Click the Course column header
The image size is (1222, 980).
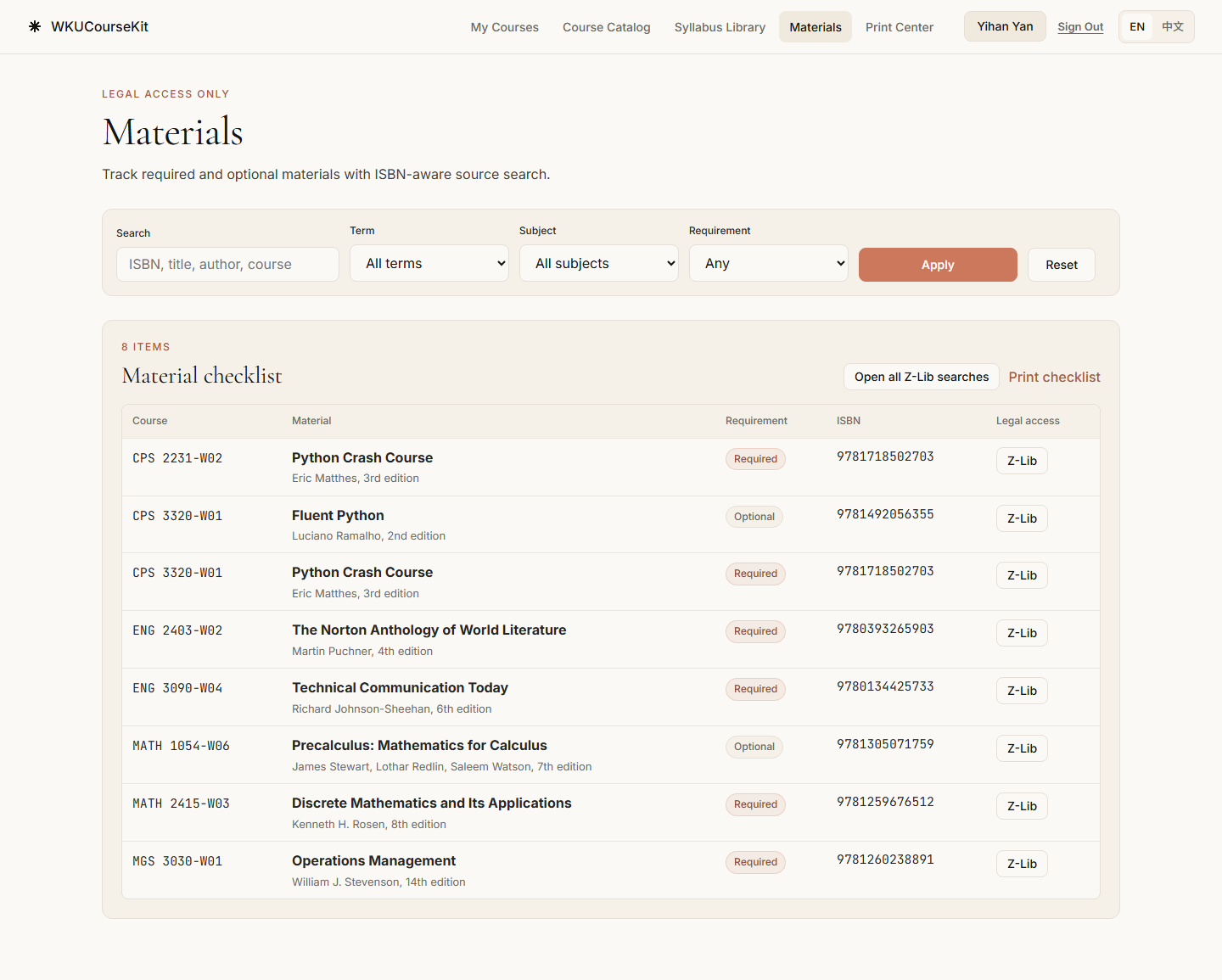tap(149, 421)
